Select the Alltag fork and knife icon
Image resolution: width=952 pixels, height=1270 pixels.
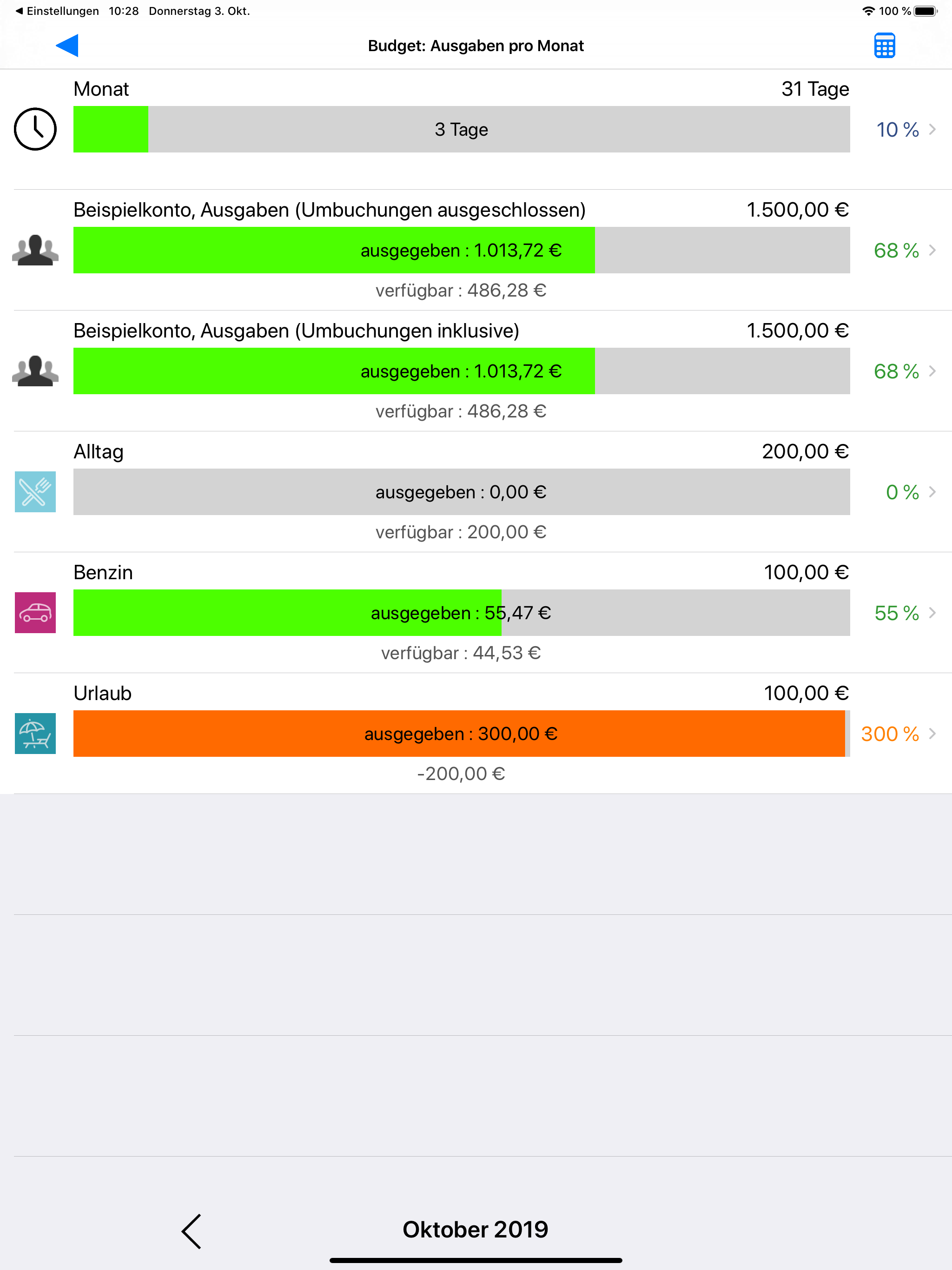pyautogui.click(x=35, y=492)
